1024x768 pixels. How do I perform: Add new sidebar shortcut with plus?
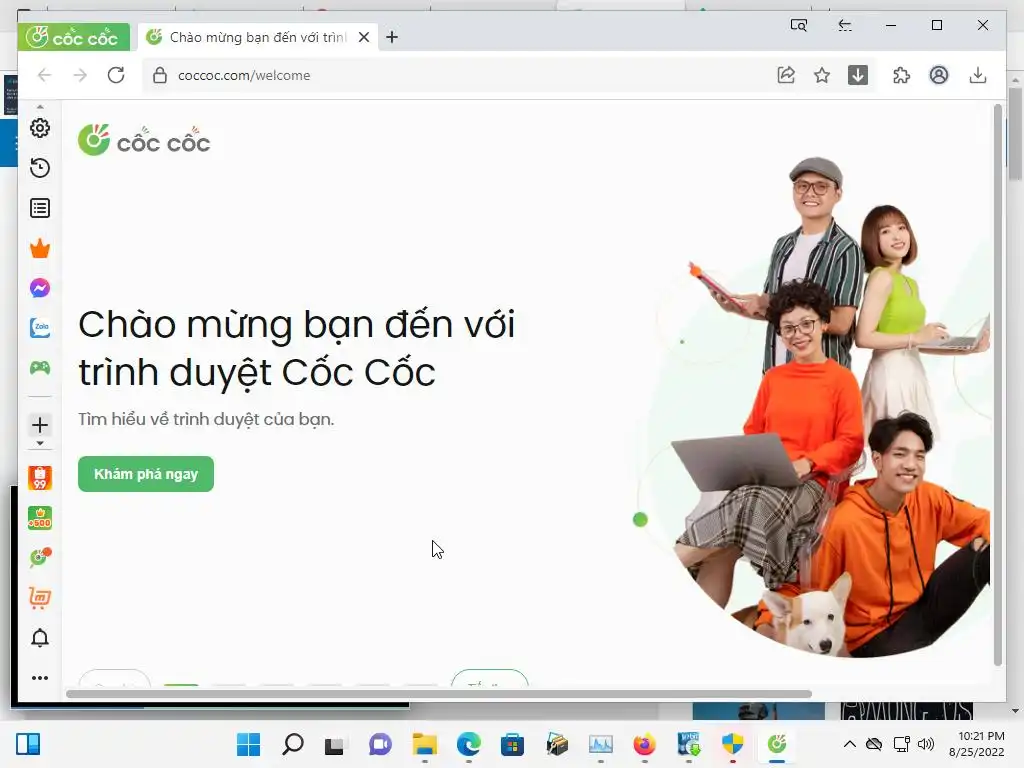coord(40,425)
